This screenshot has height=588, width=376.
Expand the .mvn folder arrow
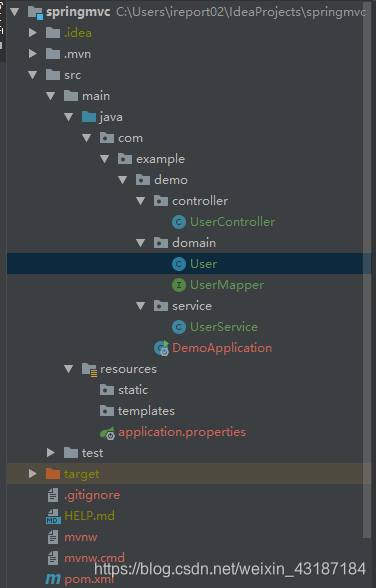pyautogui.click(x=33, y=54)
